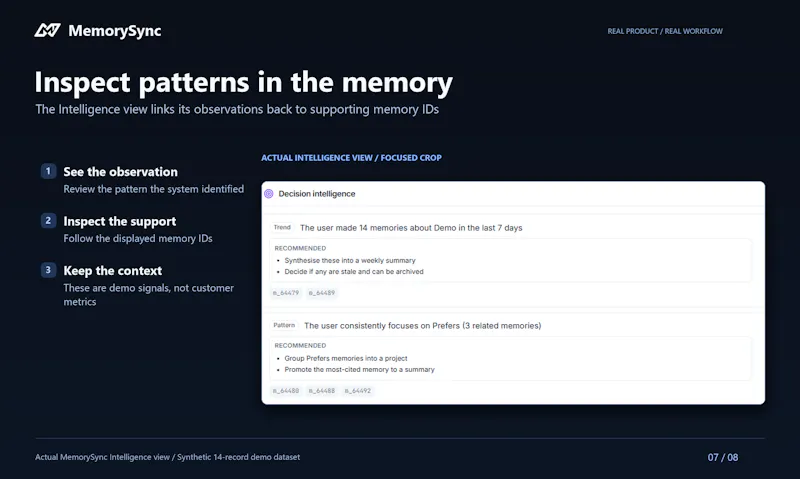The image size is (800, 479).
Task: Click the "07 / 08" slide counter
Action: pos(723,458)
